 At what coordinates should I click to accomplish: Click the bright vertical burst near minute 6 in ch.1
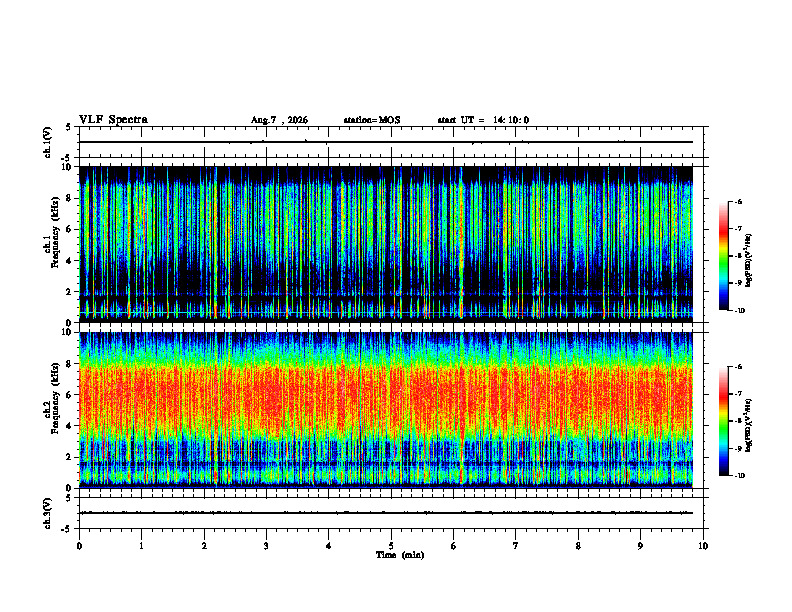tap(461, 244)
